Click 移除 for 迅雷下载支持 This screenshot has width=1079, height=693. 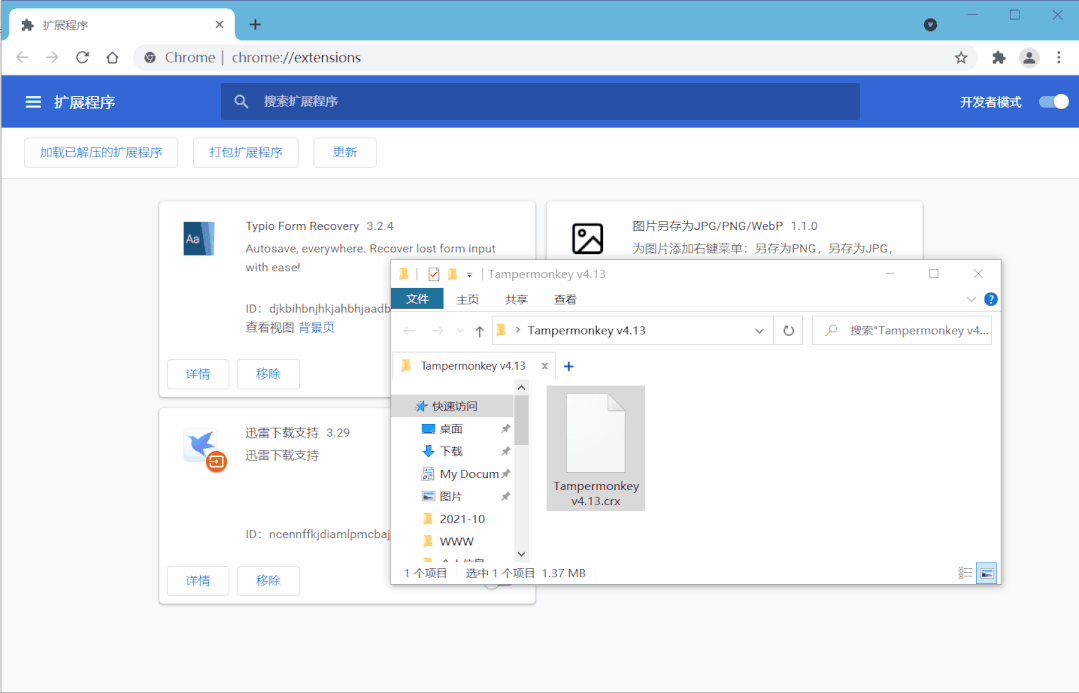pyautogui.click(x=268, y=581)
